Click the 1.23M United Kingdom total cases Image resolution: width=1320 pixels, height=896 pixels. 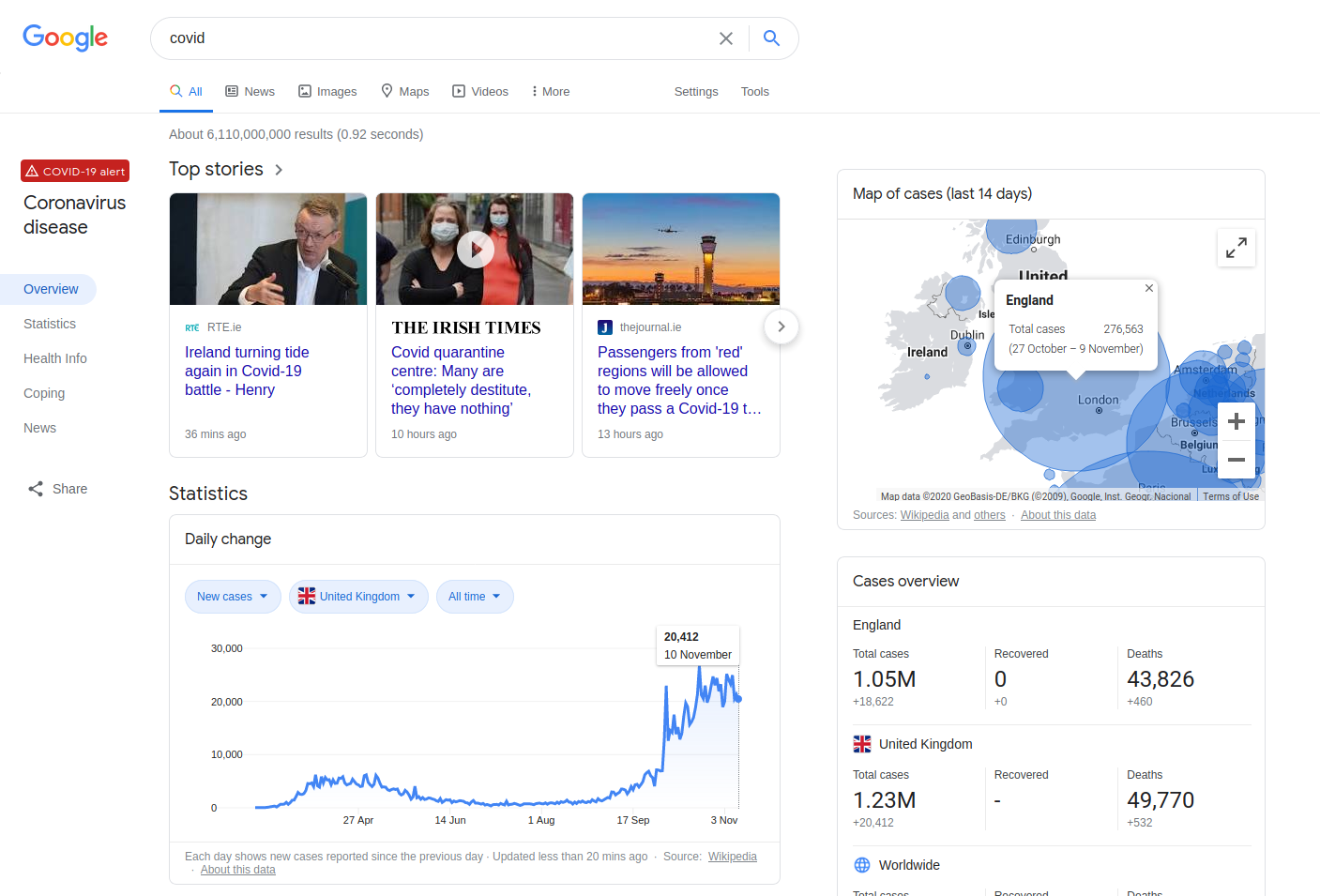tap(884, 800)
